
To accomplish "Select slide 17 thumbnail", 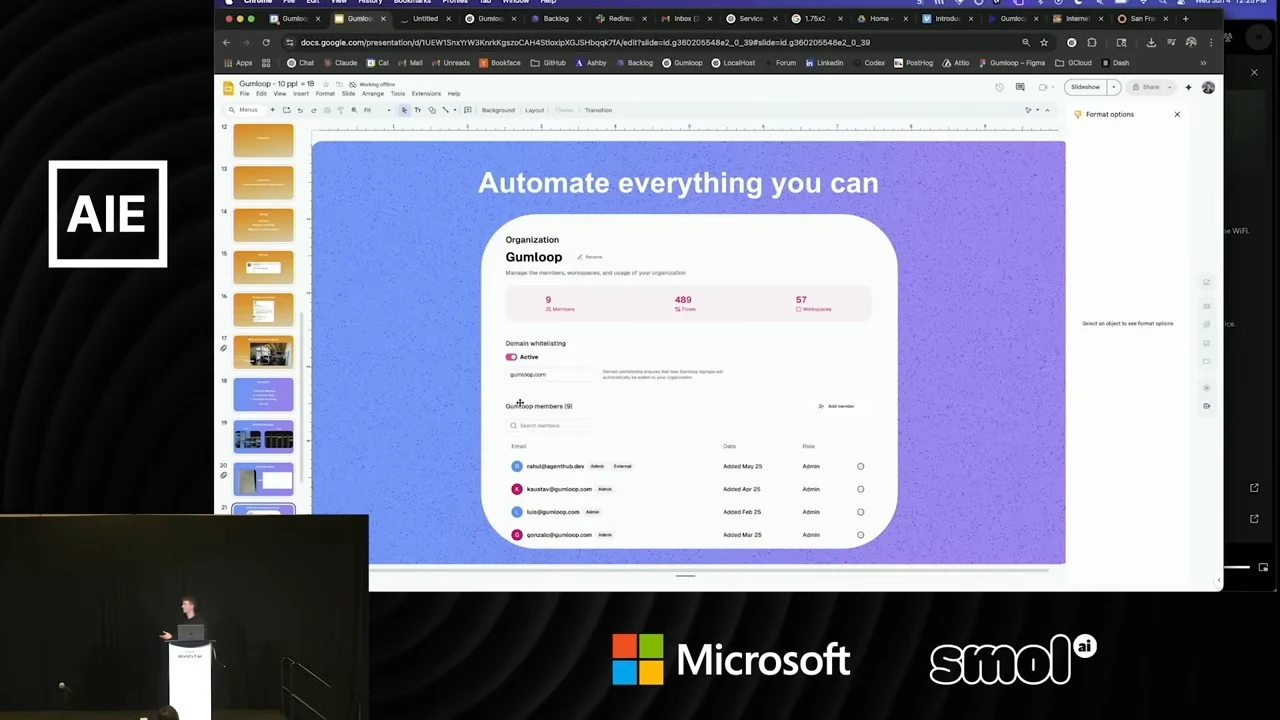I will click(264, 352).
